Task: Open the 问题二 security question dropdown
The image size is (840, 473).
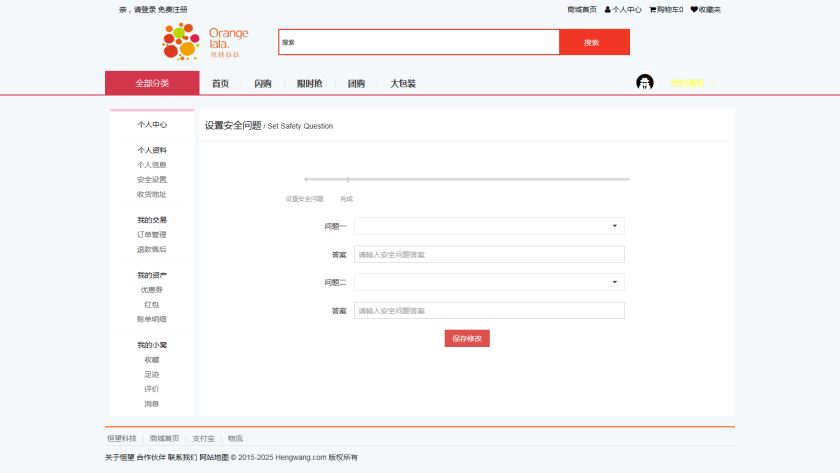Action: click(x=489, y=282)
